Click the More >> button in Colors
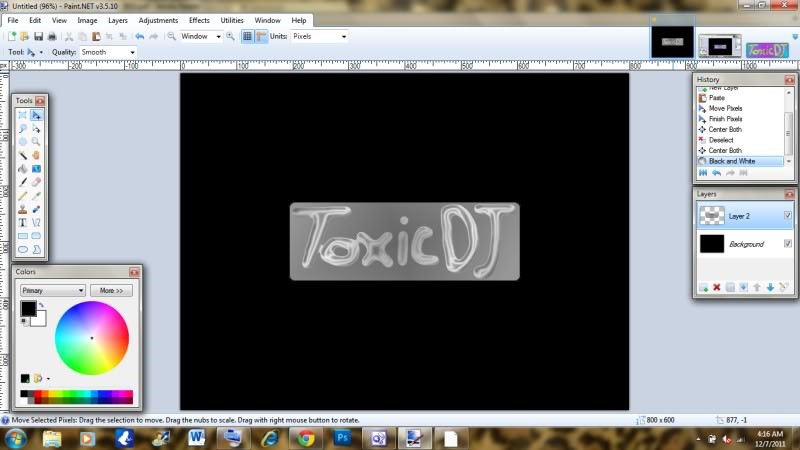This screenshot has width=800, height=450. (111, 290)
